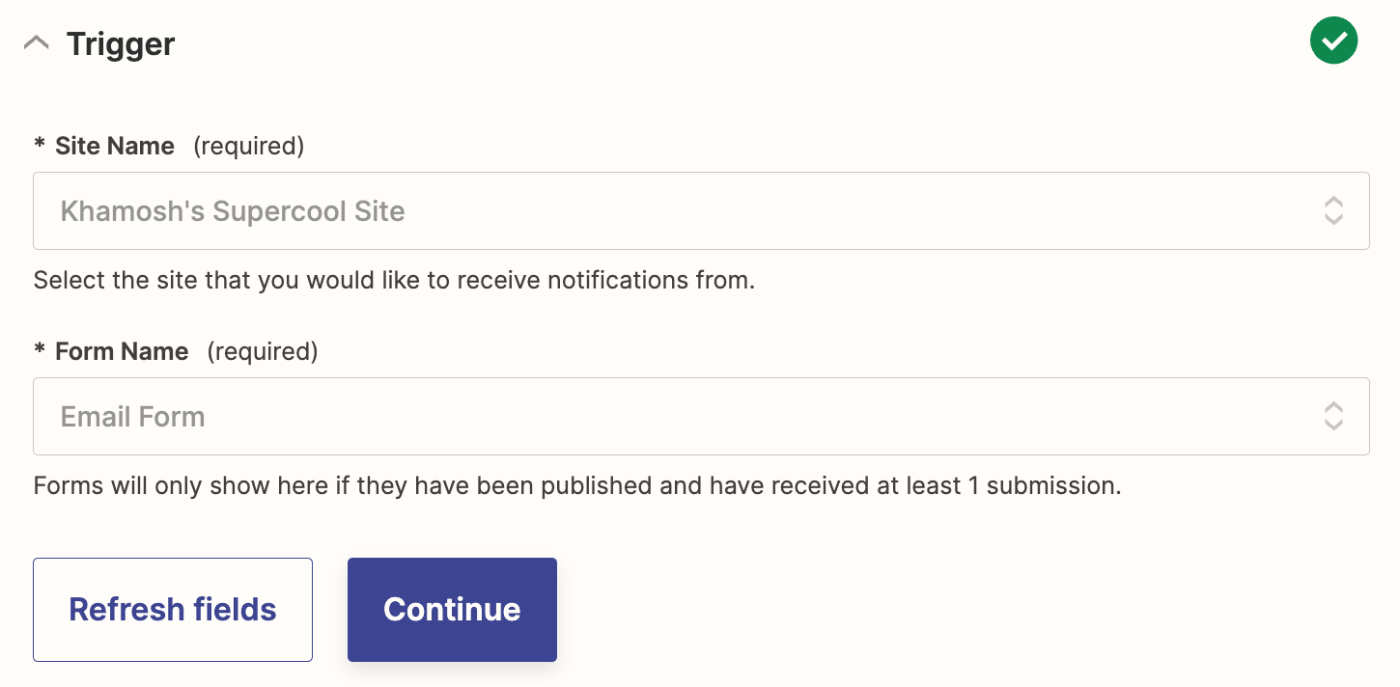
Task: Click up arrow in Site Name selector
Action: click(1333, 202)
